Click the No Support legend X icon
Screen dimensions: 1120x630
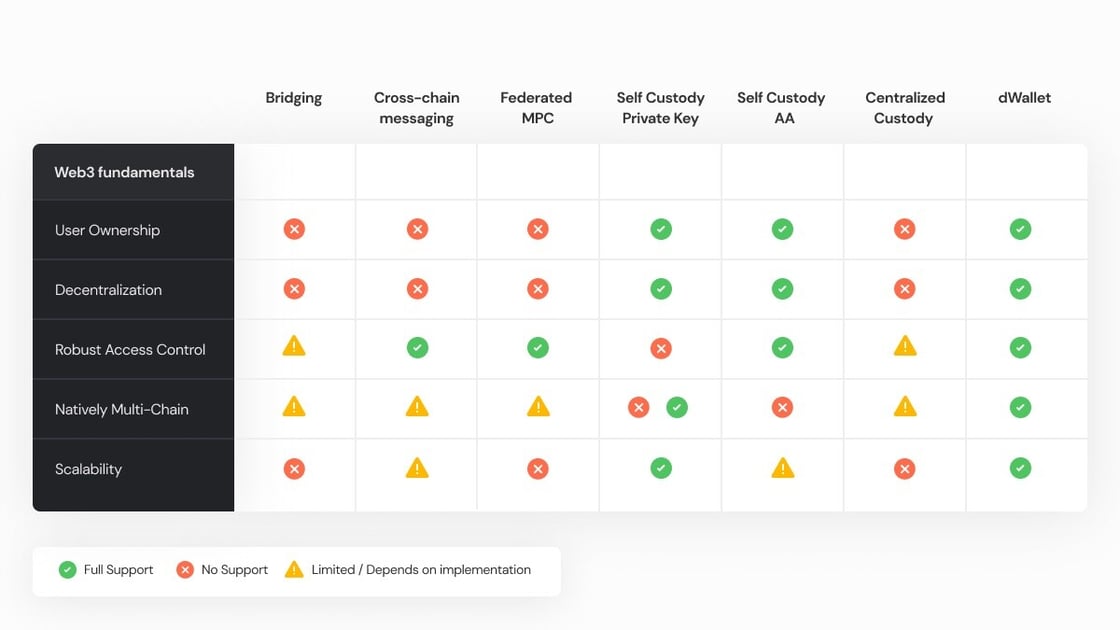(x=185, y=570)
